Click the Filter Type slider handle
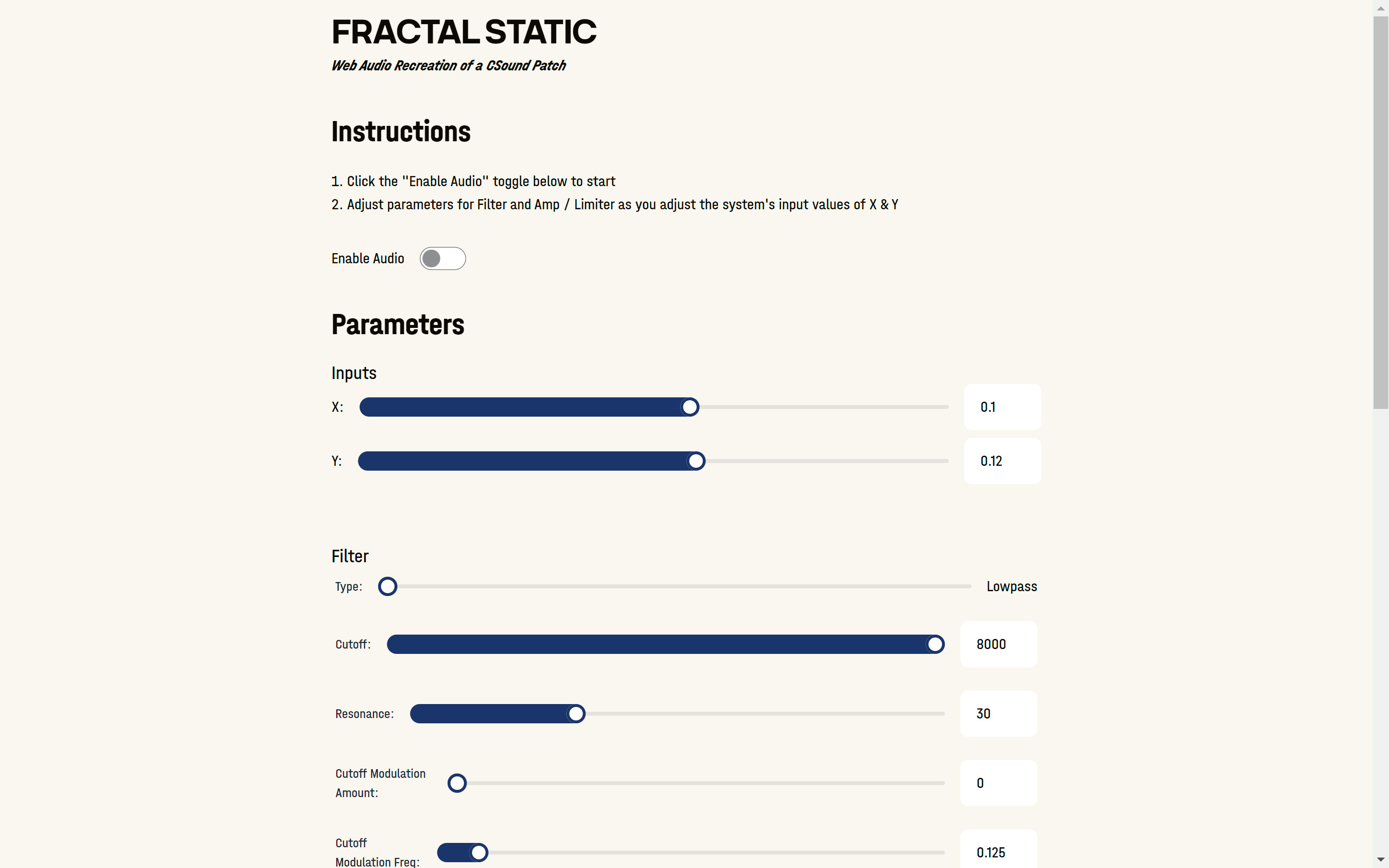 click(x=387, y=586)
